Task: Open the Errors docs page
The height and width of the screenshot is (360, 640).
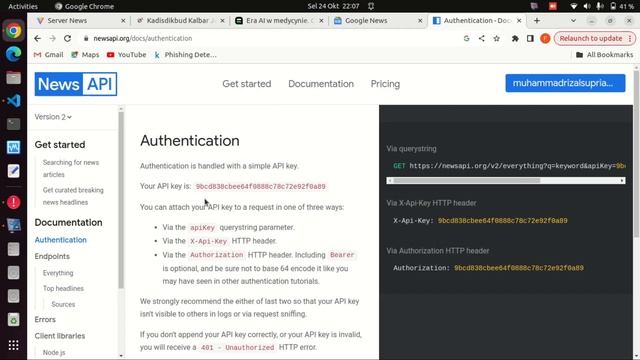Action: 45,320
